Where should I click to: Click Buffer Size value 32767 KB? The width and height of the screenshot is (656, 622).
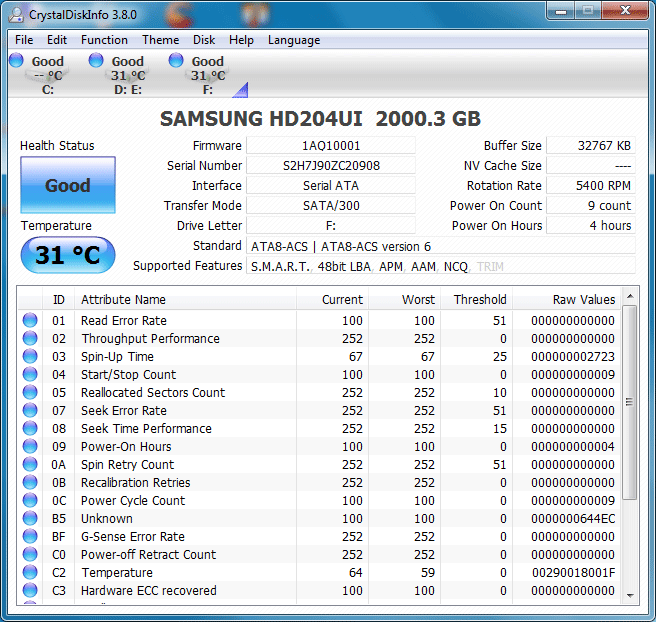tap(591, 146)
